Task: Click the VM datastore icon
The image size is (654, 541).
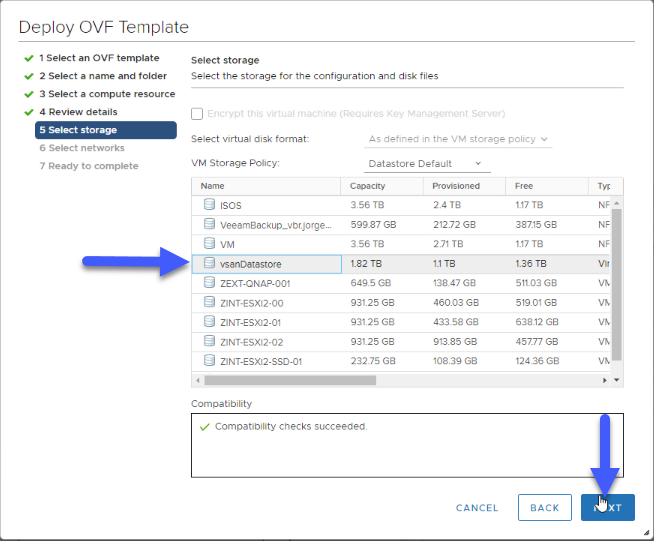Action: [x=209, y=243]
